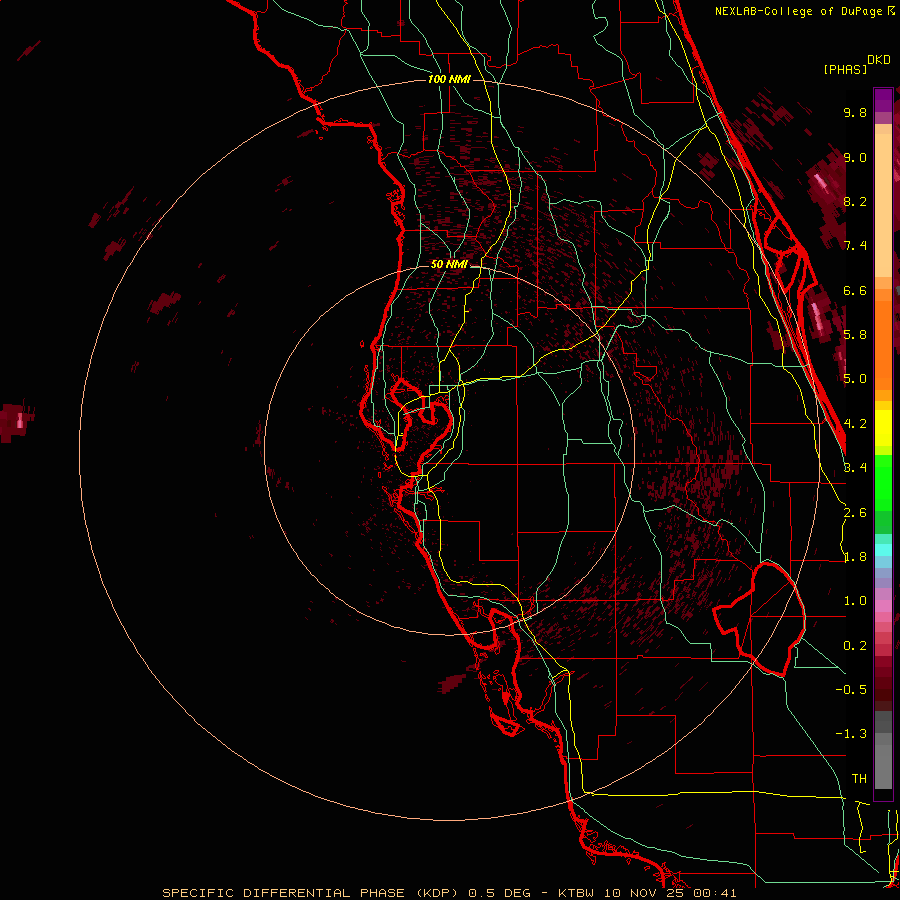Click the 9.8 value on the color scale
900x900 pixels.
pyautogui.click(x=855, y=112)
